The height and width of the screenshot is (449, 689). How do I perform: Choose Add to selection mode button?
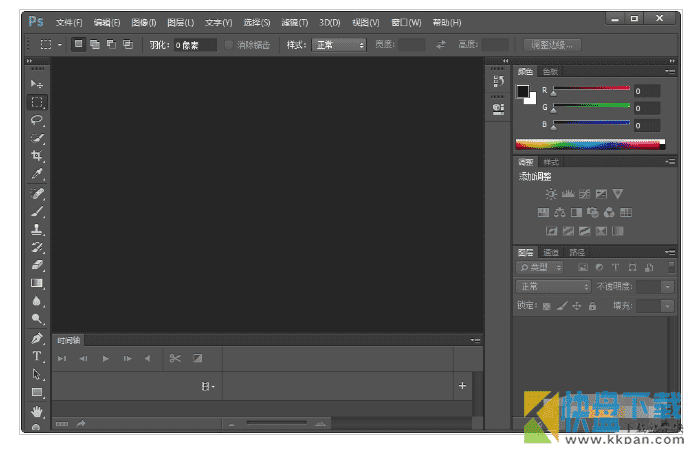[95, 44]
